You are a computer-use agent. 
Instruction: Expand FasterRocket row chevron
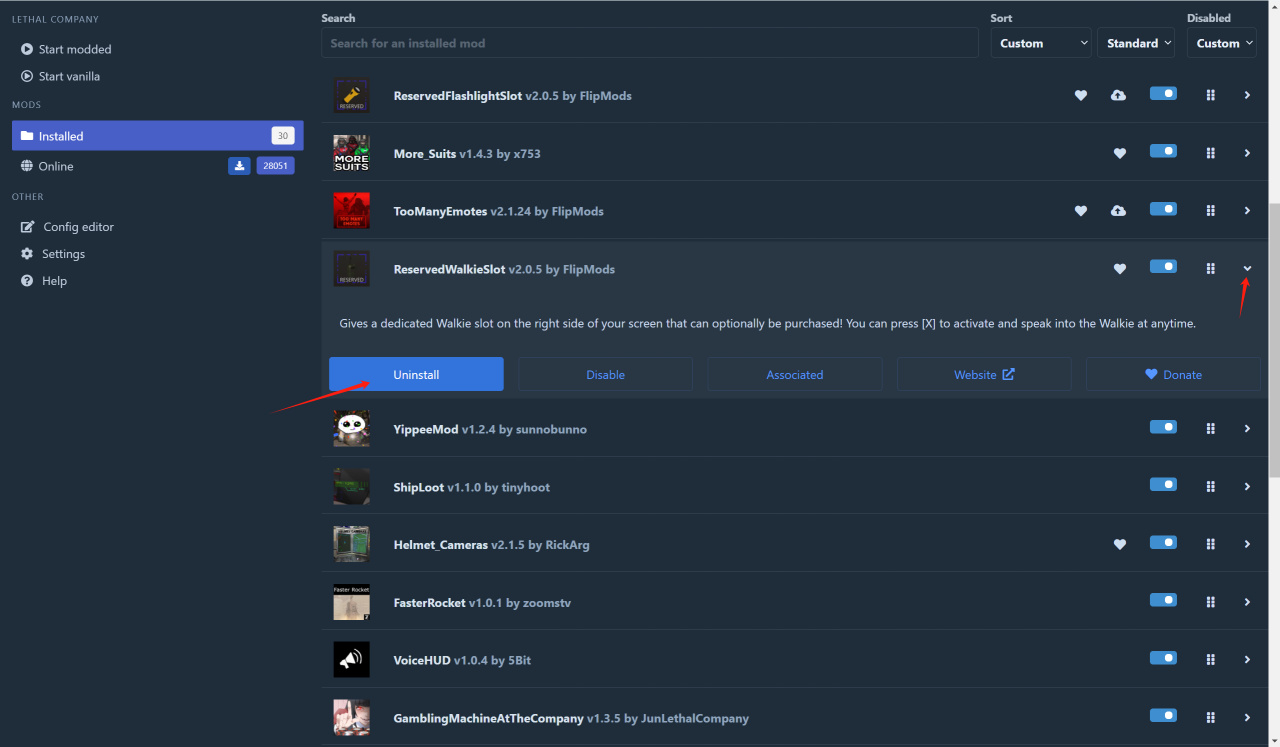tap(1247, 602)
